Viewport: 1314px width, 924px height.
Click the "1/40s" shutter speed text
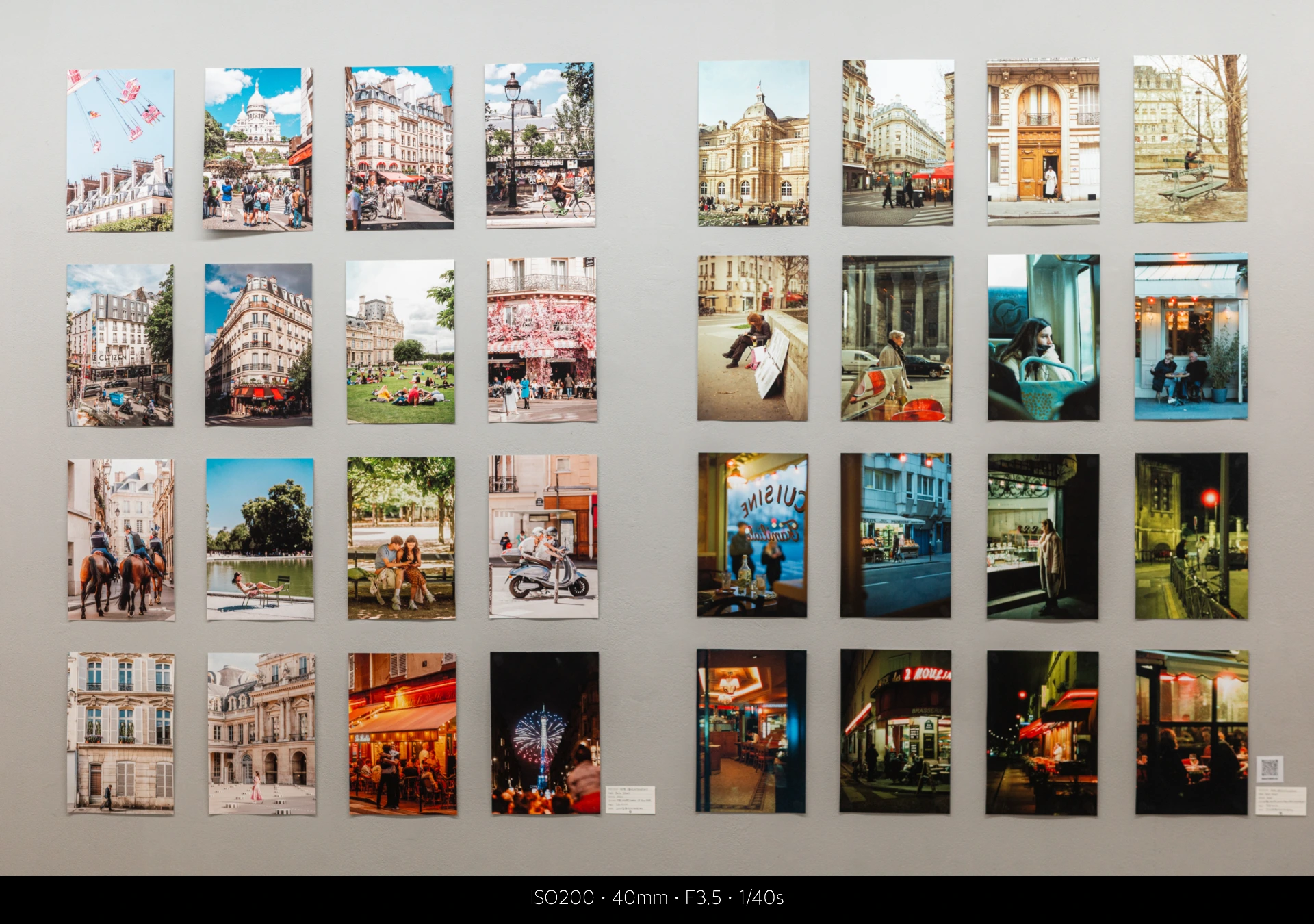(x=761, y=898)
